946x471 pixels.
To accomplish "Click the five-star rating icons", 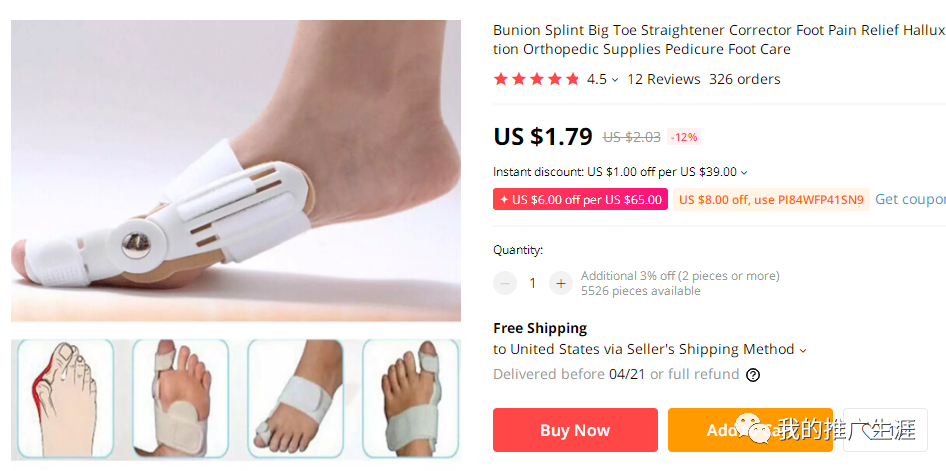I will tap(537, 79).
